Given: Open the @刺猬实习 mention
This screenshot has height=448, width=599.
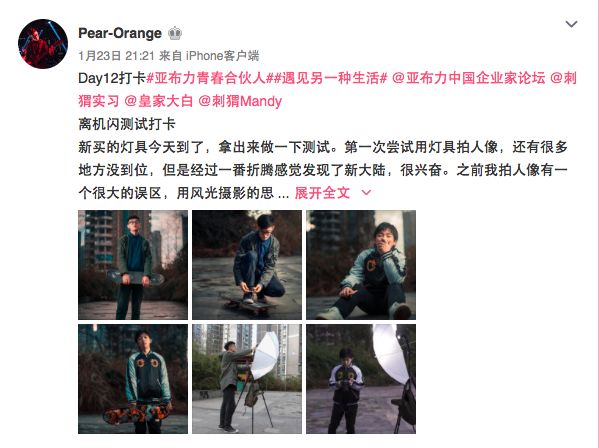Looking at the screenshot, I should [327, 89].
